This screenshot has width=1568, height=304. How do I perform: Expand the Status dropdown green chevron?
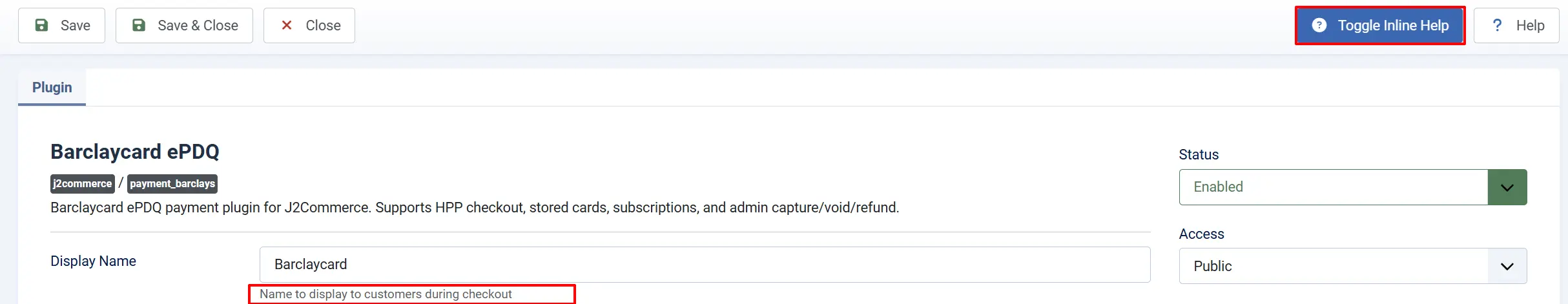click(x=1507, y=187)
